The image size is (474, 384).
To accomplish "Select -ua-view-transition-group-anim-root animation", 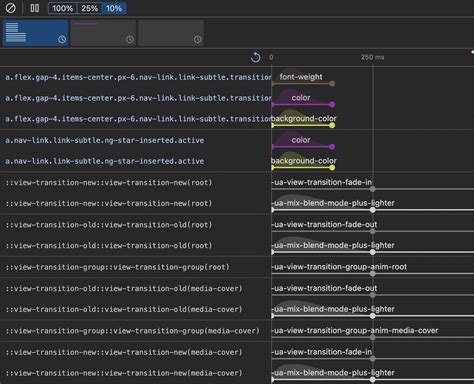I will click(339, 267).
